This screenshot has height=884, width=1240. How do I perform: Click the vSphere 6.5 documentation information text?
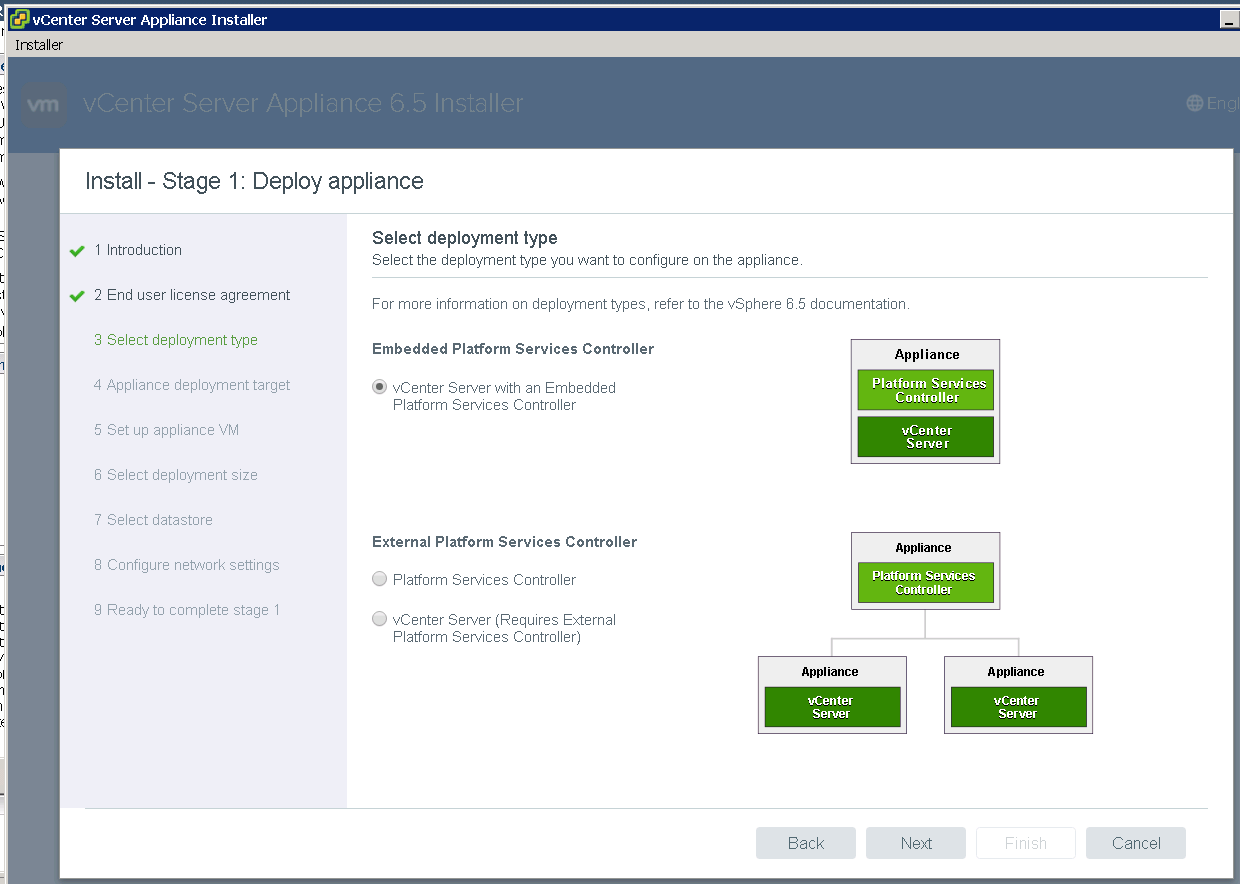click(641, 304)
